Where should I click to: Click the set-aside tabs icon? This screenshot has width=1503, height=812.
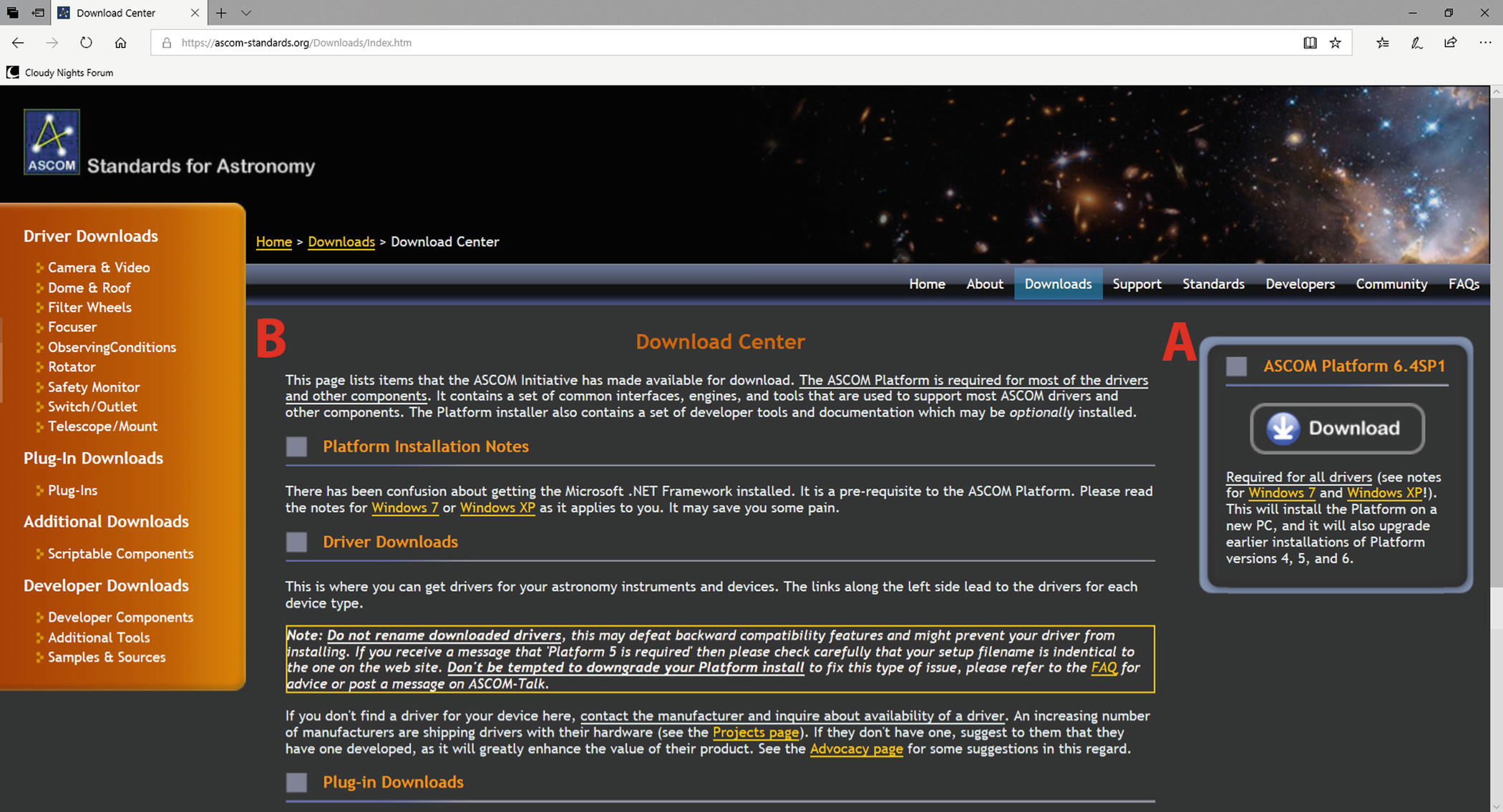12,13
